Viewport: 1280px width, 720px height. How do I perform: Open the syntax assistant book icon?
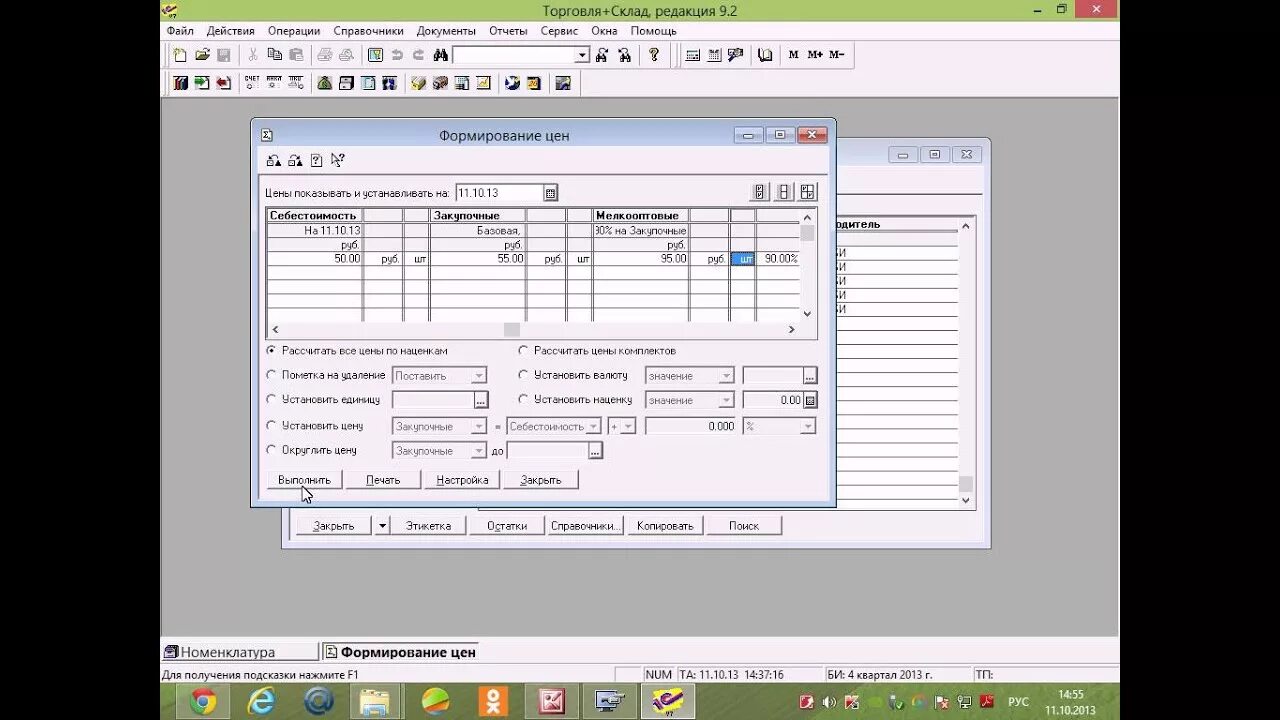click(x=765, y=55)
